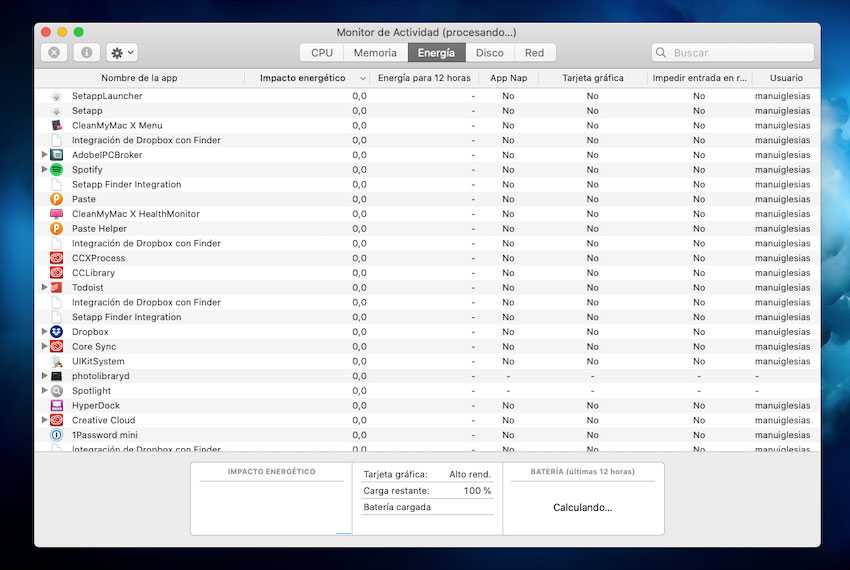
Task: Expand the Spotlight process group
Action: pos(44,390)
